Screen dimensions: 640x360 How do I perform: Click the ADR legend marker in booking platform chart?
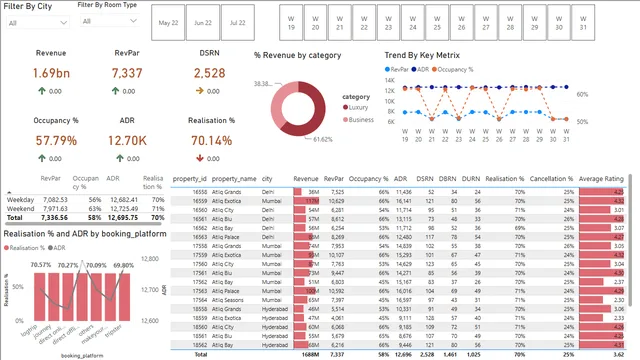(50, 248)
